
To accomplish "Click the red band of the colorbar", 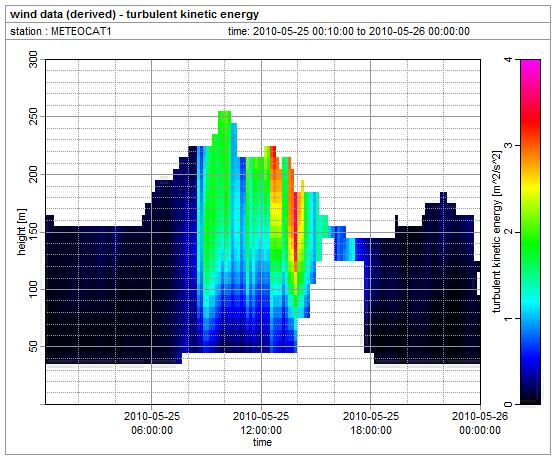I will [530, 121].
